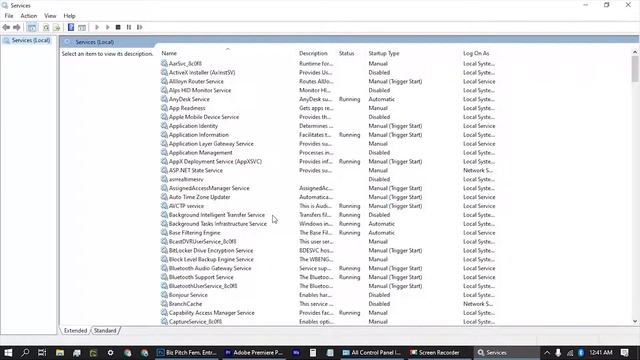Sort by the Status column header

tap(347, 53)
